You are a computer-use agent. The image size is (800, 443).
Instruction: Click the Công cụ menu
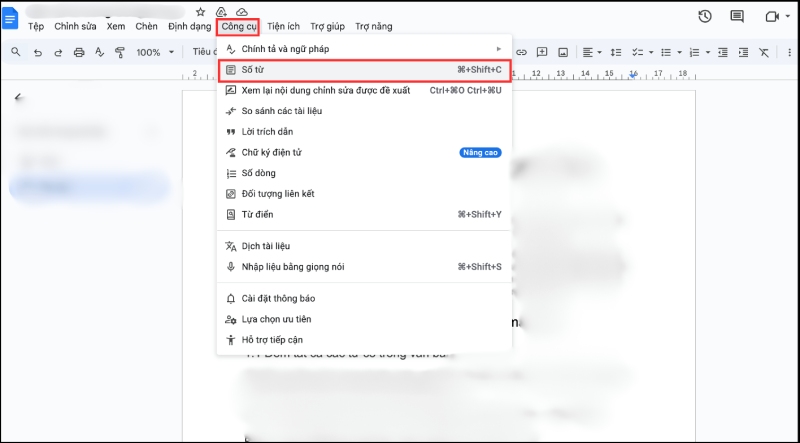(x=238, y=27)
